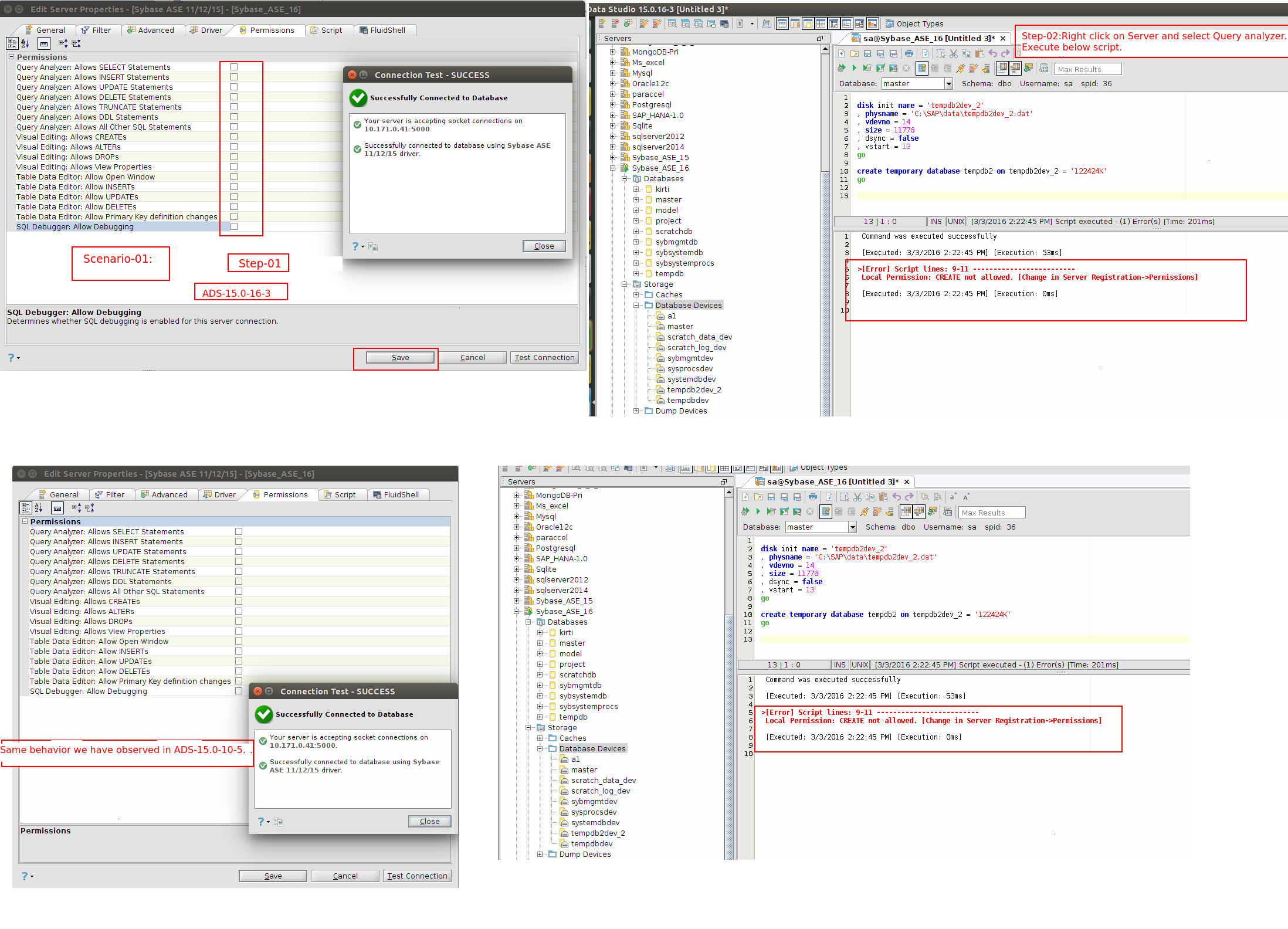The height and width of the screenshot is (929, 1288).
Task: Collapse the Database Devices node in upper tree
Action: click(636, 305)
